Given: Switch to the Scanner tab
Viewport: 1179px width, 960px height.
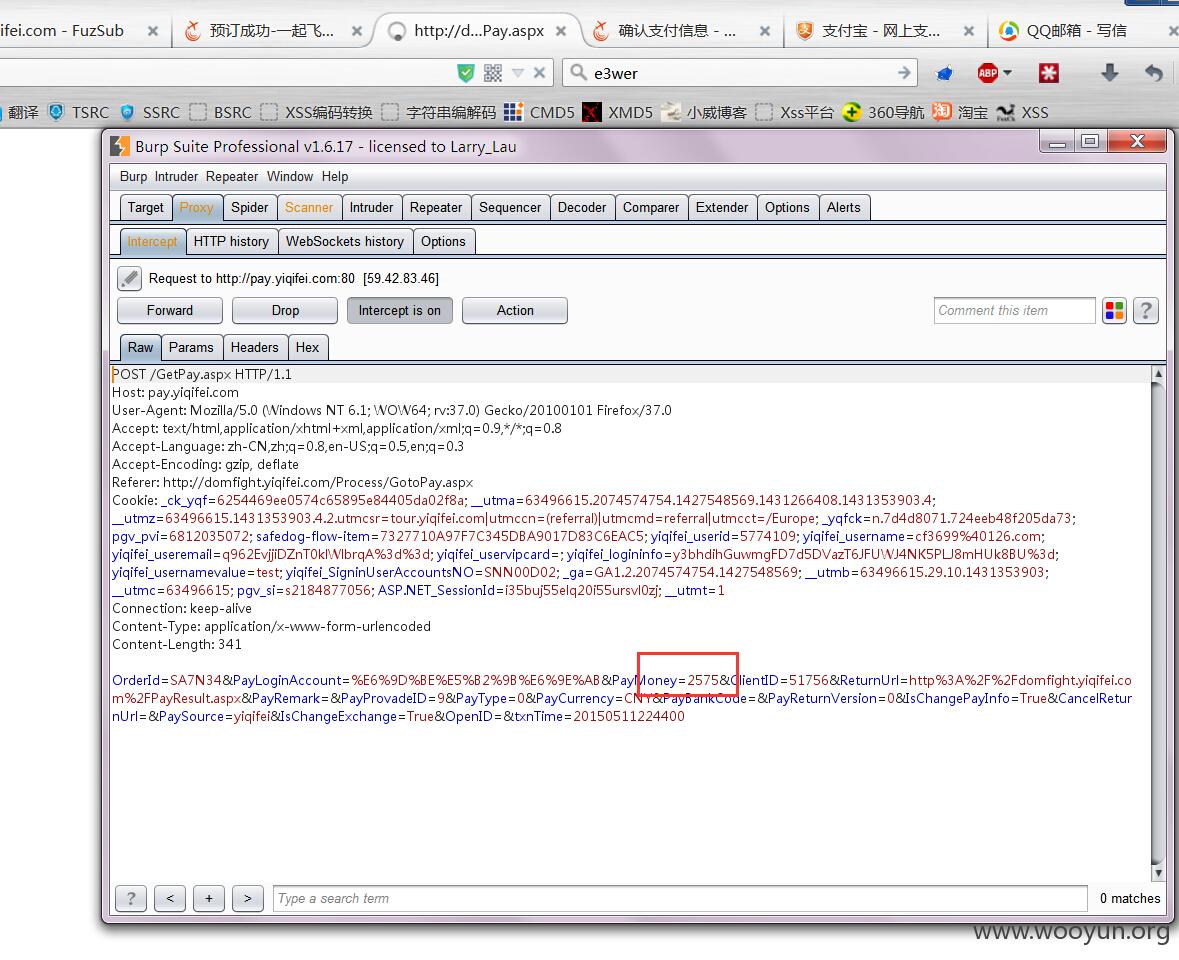Looking at the screenshot, I should coord(308,207).
